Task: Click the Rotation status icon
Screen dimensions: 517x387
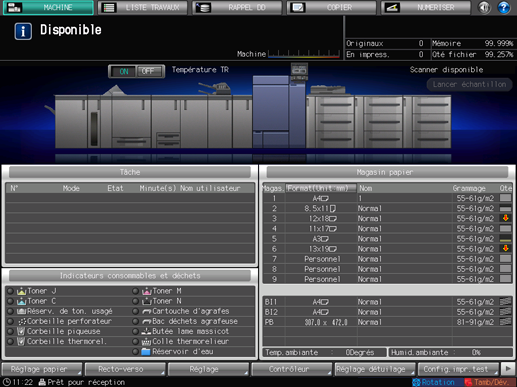Action: [416, 382]
